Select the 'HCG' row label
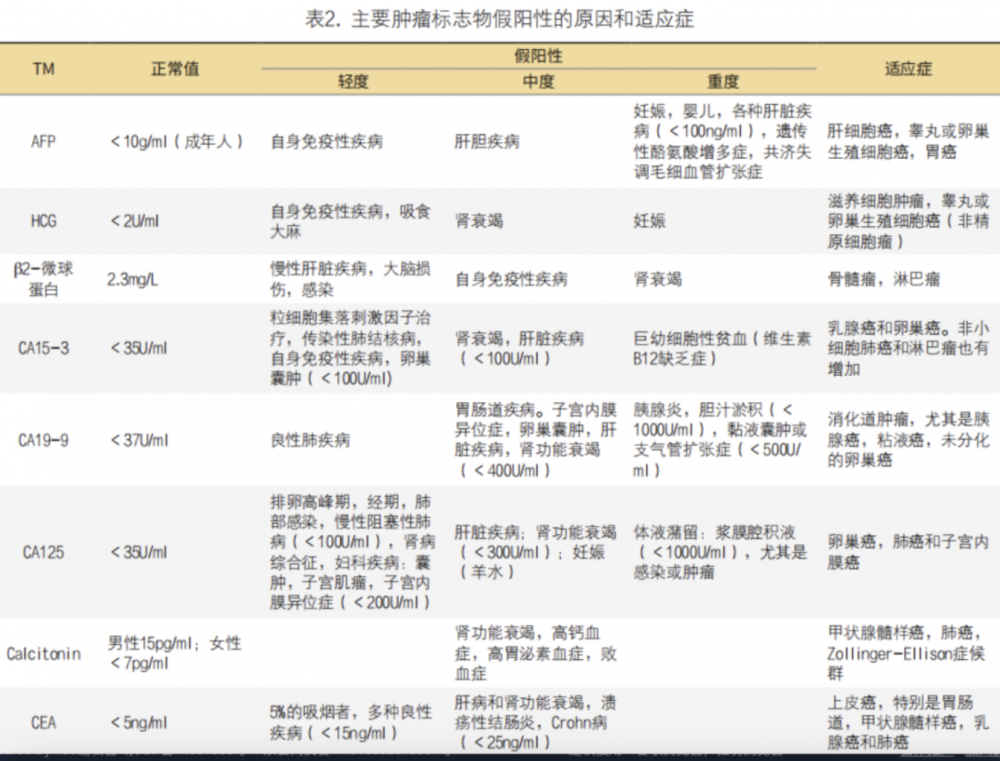 click(x=43, y=221)
